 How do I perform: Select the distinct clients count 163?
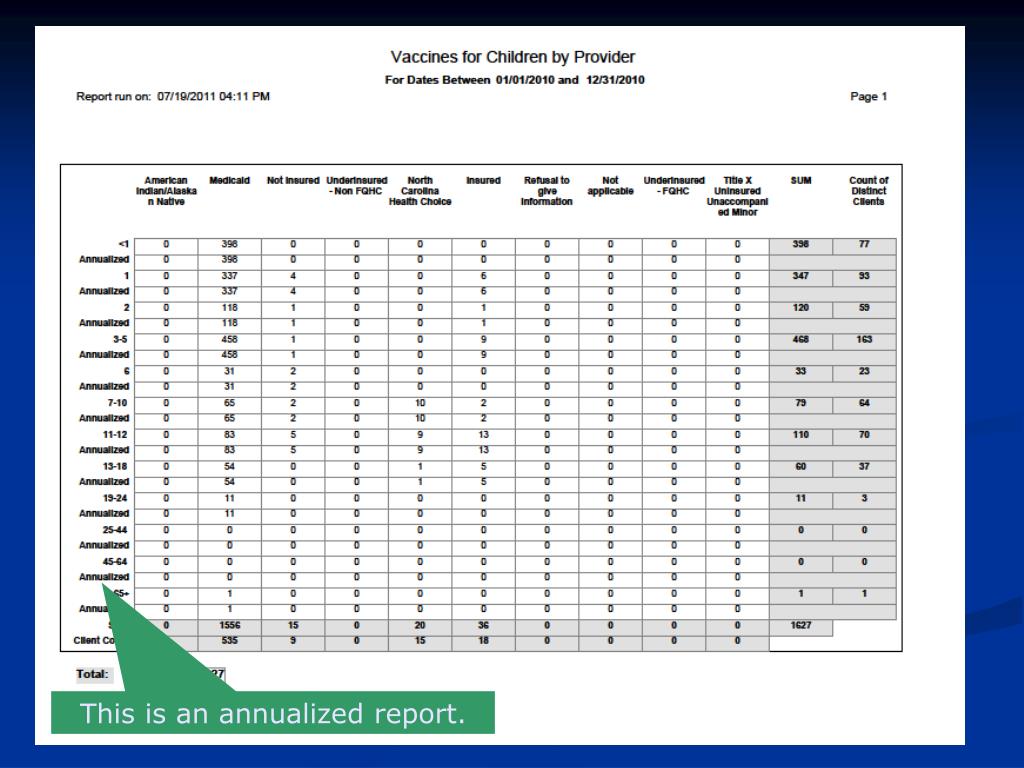pos(864,340)
